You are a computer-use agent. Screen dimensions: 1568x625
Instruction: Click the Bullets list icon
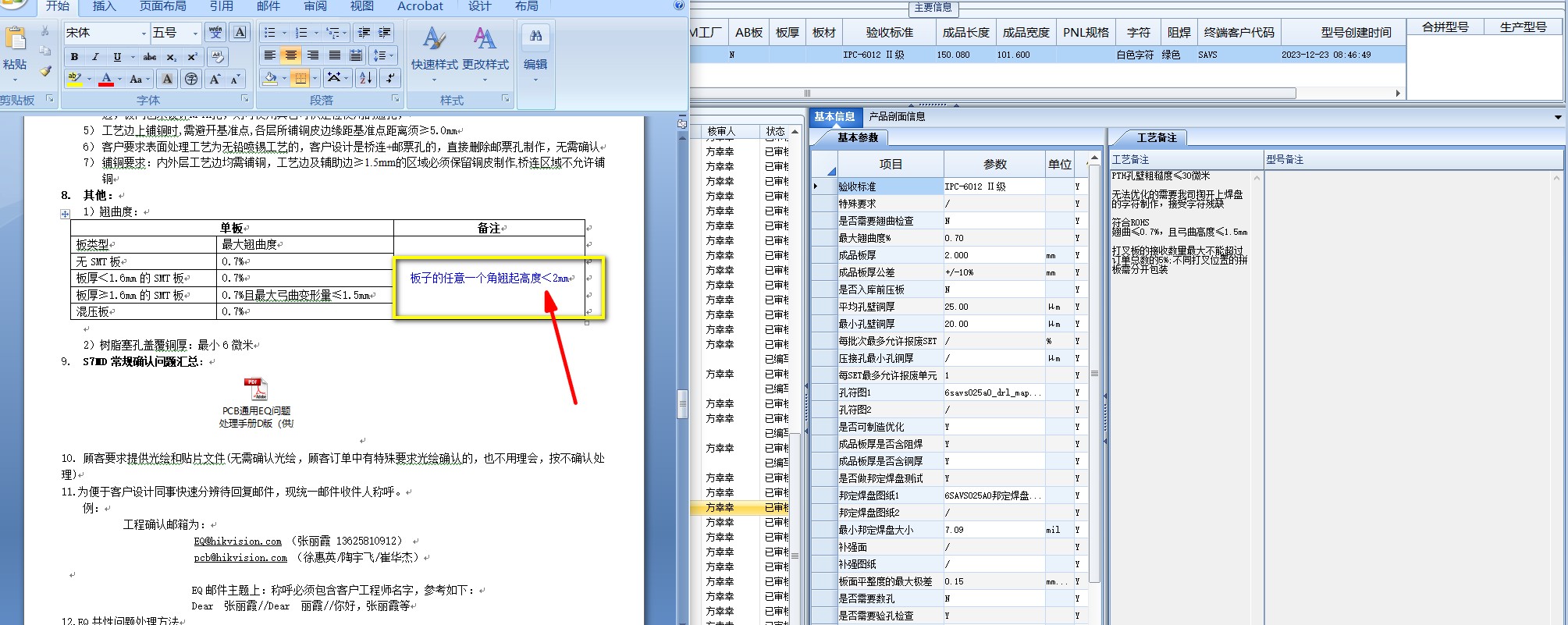click(x=269, y=32)
